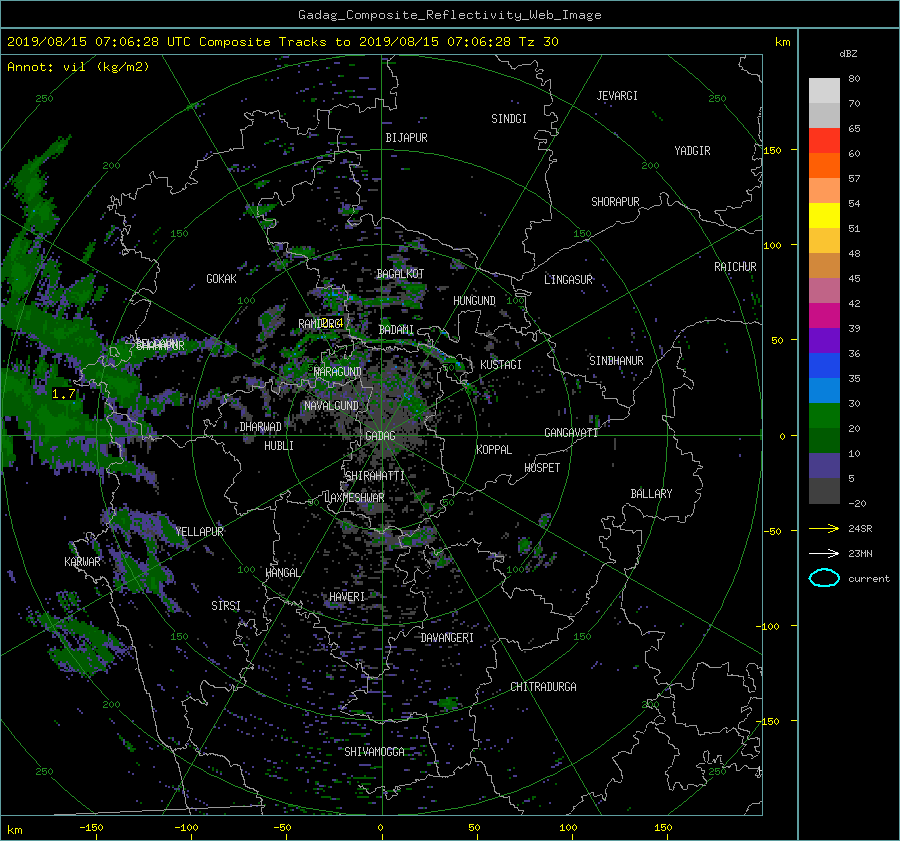Pick the dark green 10-20 dBZ swatch
This screenshot has height=841, width=900.
824,440
